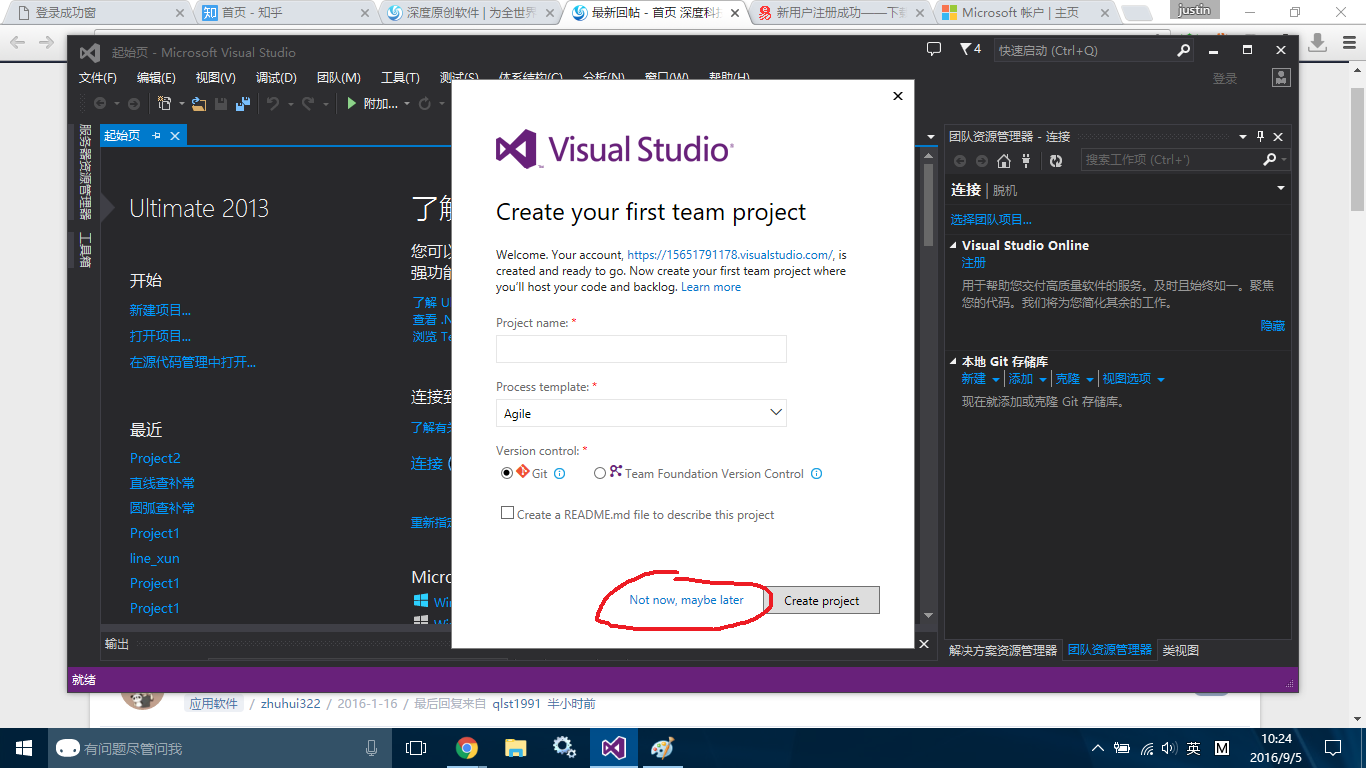Choose Team Foundation Version Control option
This screenshot has width=1366, height=768.
point(600,473)
